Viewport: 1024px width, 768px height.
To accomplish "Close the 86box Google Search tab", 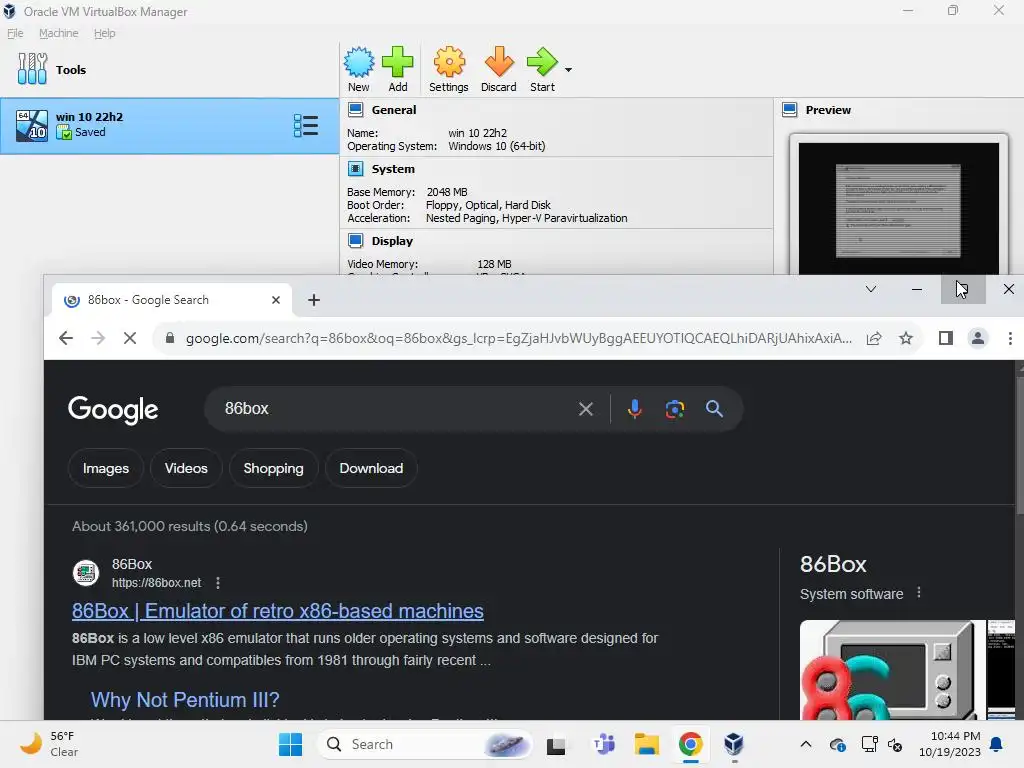I will pyautogui.click(x=276, y=300).
